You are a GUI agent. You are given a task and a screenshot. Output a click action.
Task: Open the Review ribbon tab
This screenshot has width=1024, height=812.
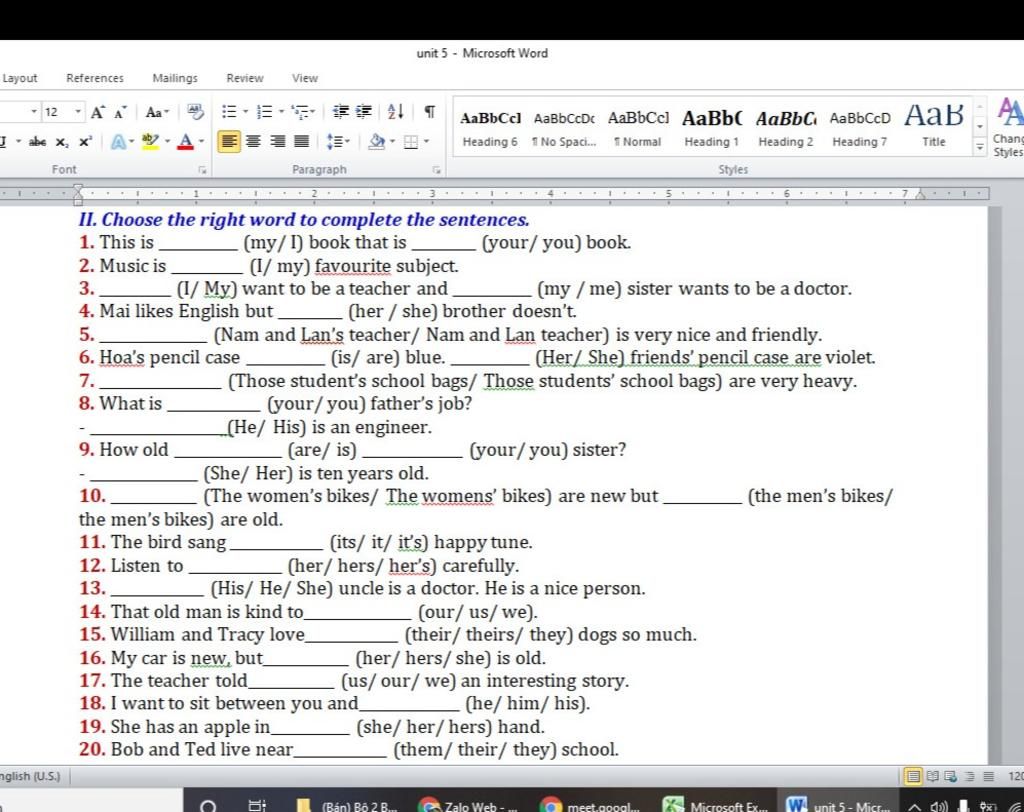[245, 78]
